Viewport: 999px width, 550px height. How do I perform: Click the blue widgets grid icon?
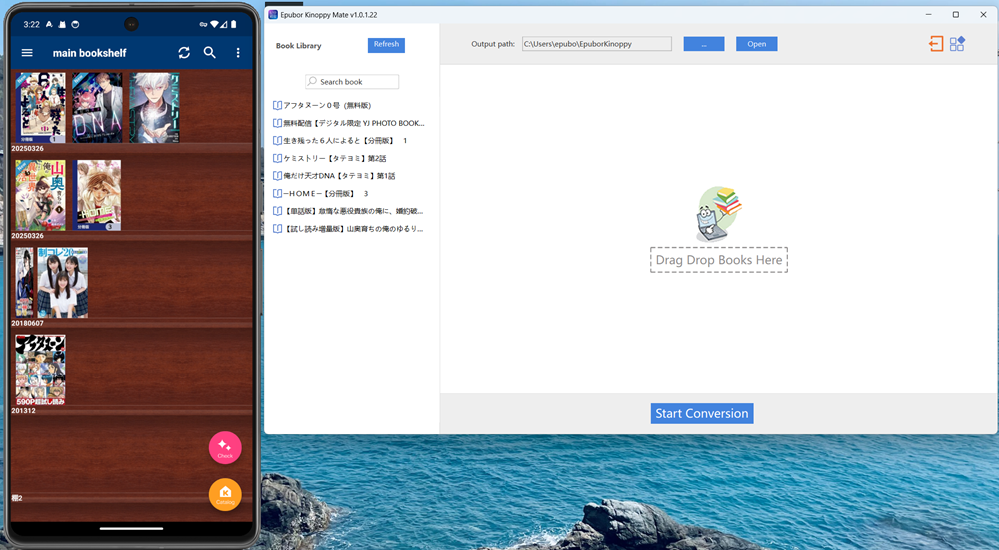coord(957,44)
